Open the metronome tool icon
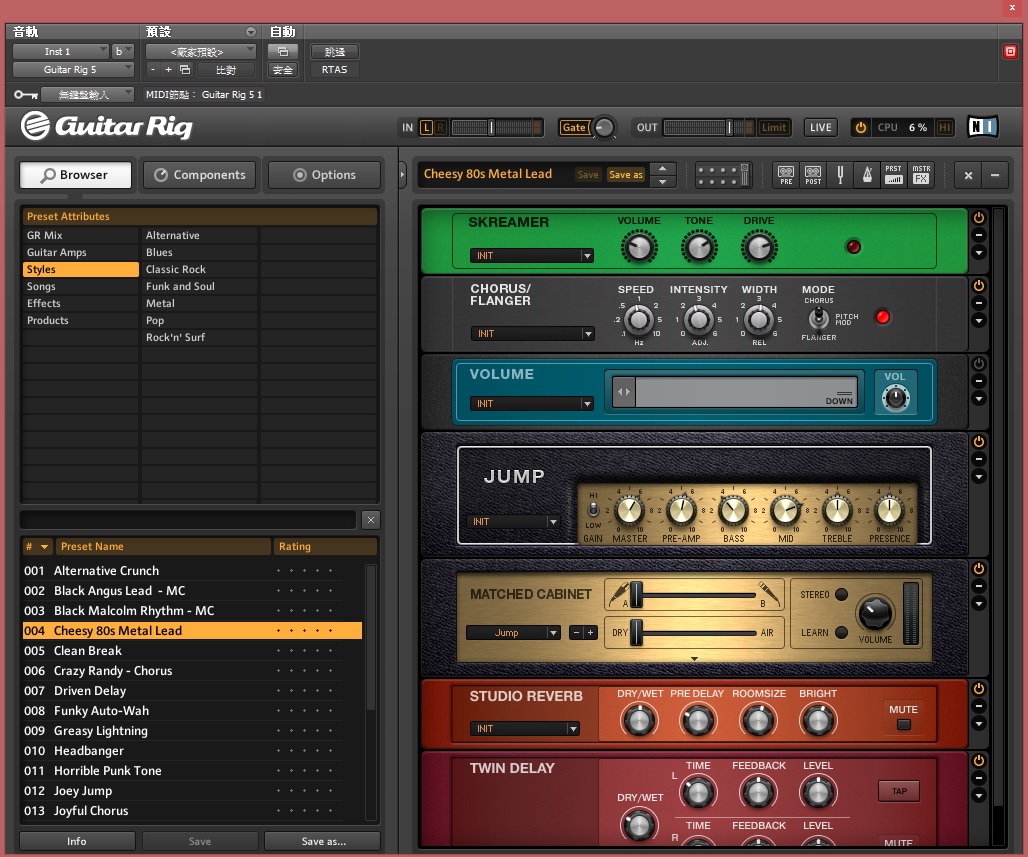The width and height of the screenshot is (1028, 857). 867,175
